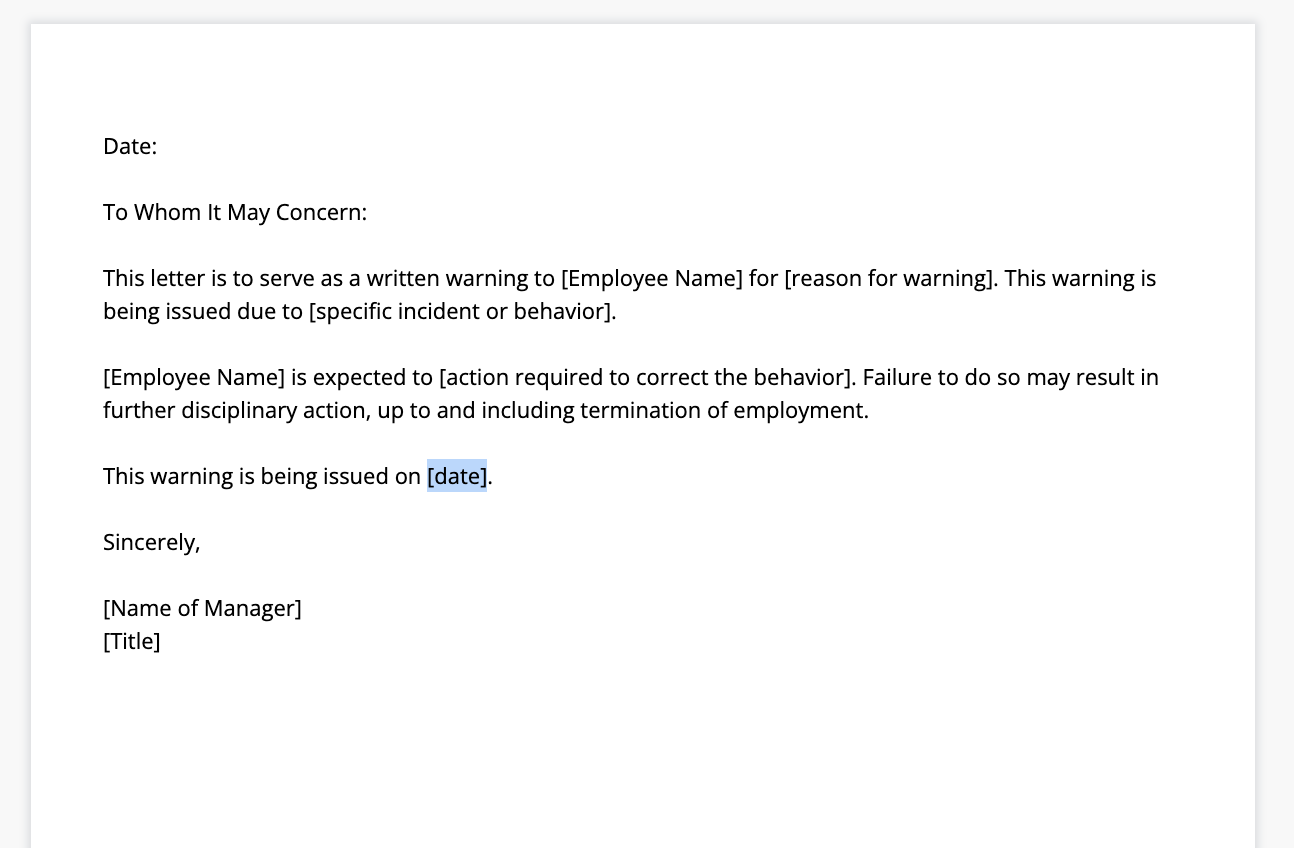
Task: Click the highlighted "[date]" placeholder
Action: coord(457,477)
